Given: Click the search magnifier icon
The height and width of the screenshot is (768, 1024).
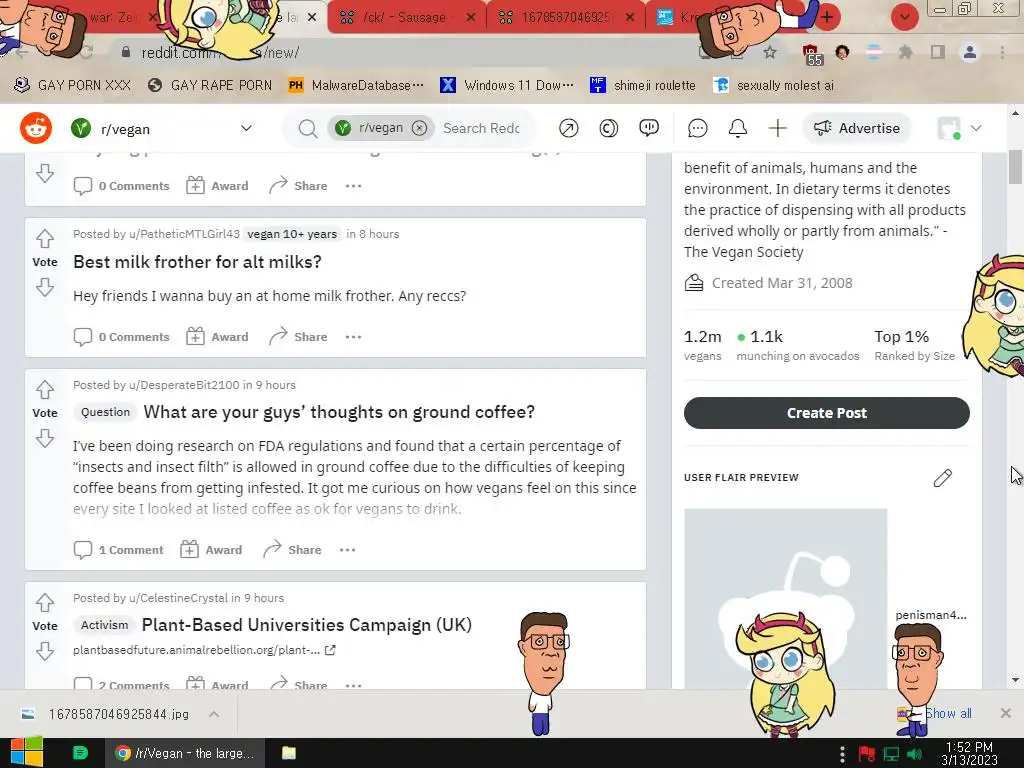Looking at the screenshot, I should 308,129.
